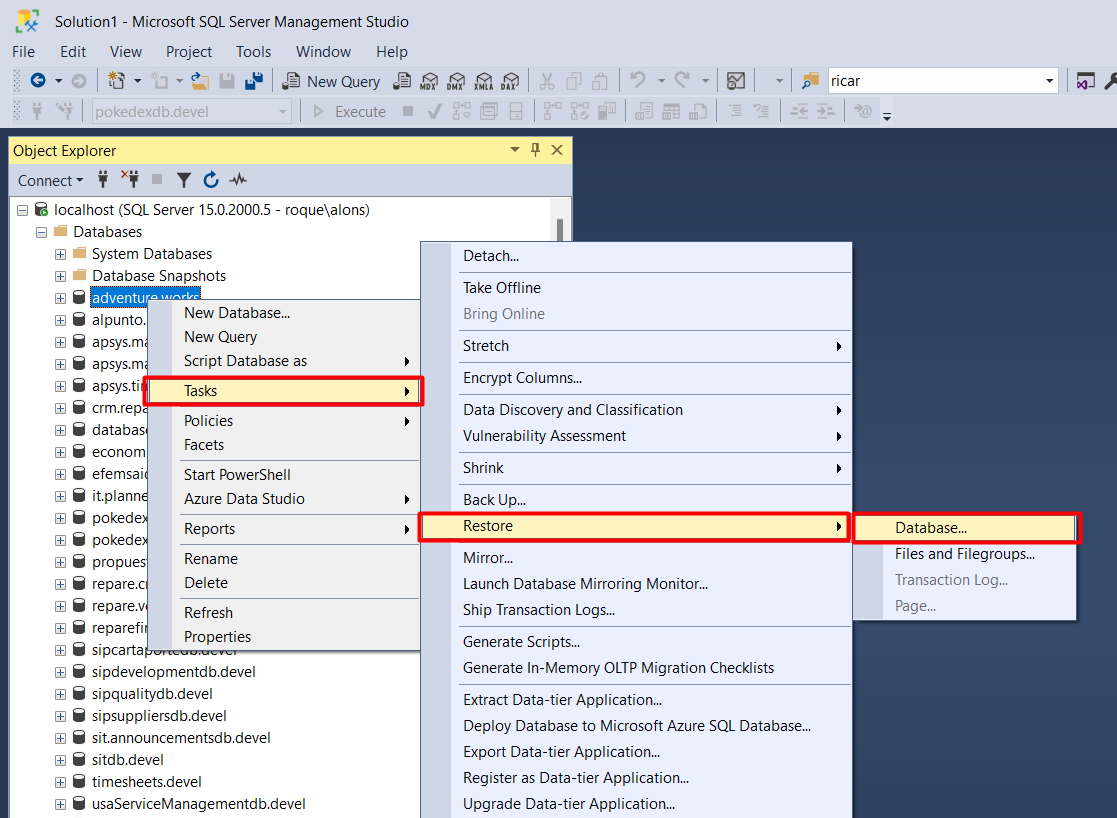Image resolution: width=1117 pixels, height=818 pixels.
Task: Expand the System Databases folder
Action: coord(61,254)
